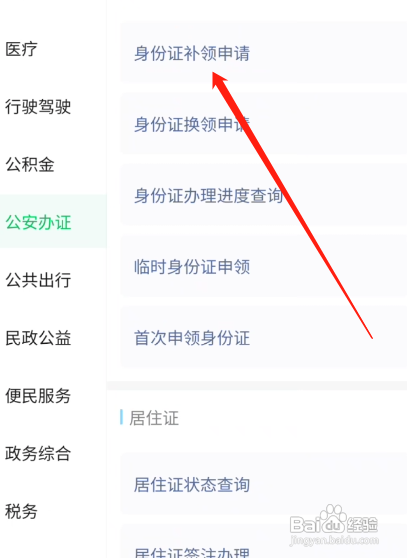The width and height of the screenshot is (407, 558).
Task: Open 居住证签注办理 entry
Action: click(263, 542)
